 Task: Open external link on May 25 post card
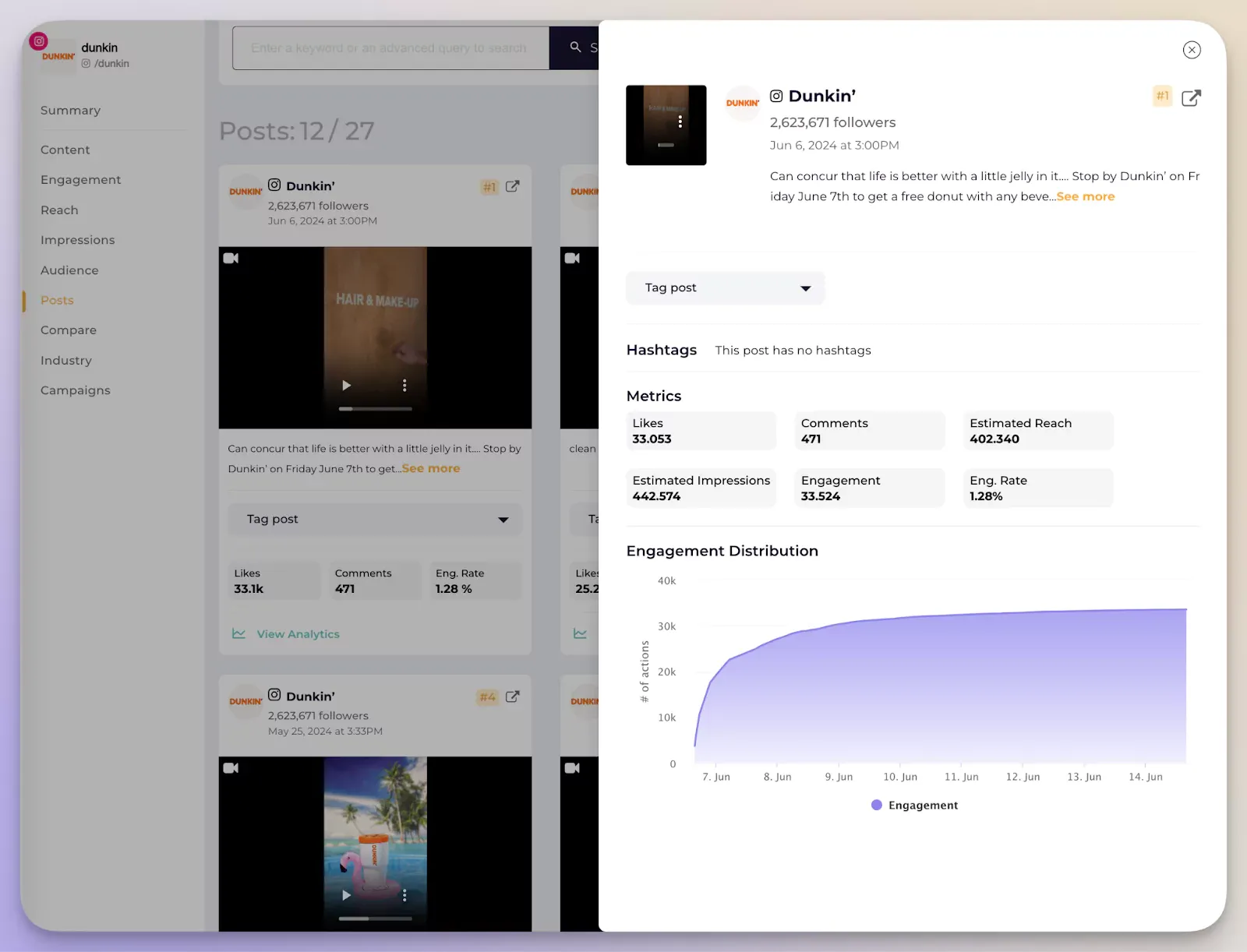coord(512,696)
